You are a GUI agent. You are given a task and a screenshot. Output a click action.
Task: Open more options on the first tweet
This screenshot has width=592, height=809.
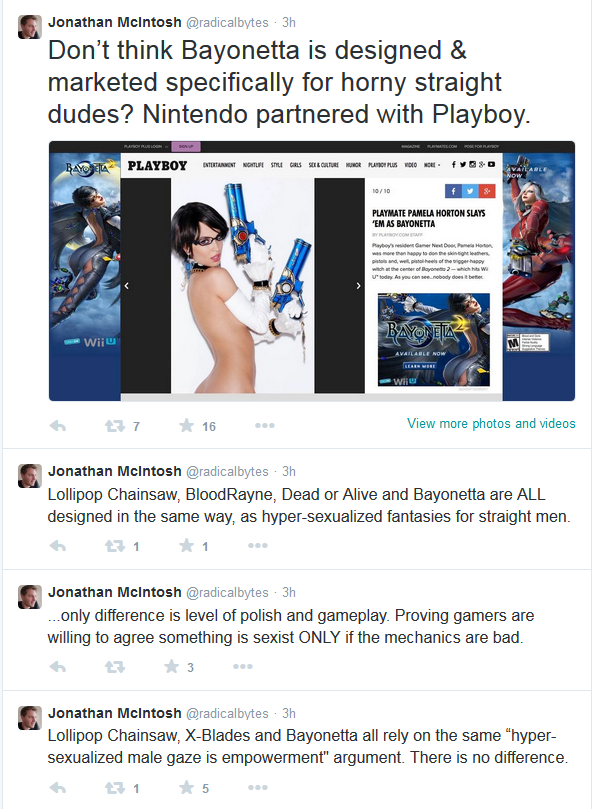(x=264, y=426)
